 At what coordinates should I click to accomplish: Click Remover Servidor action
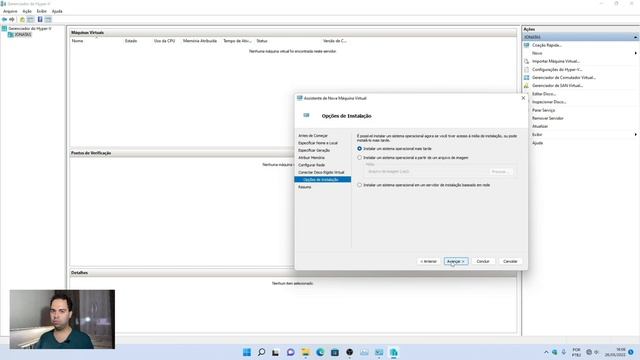pyautogui.click(x=548, y=118)
